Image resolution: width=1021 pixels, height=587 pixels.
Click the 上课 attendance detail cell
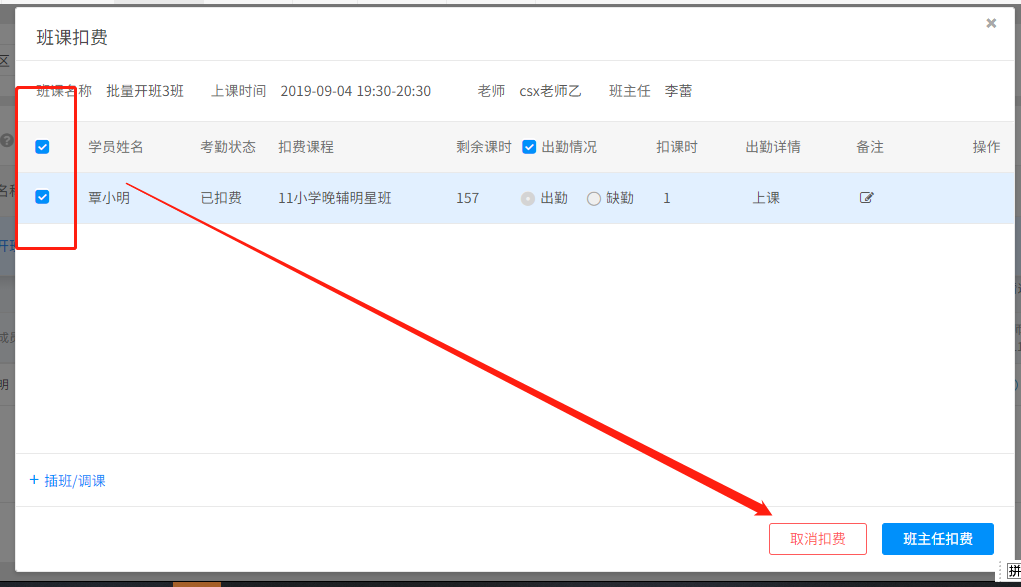pos(766,198)
